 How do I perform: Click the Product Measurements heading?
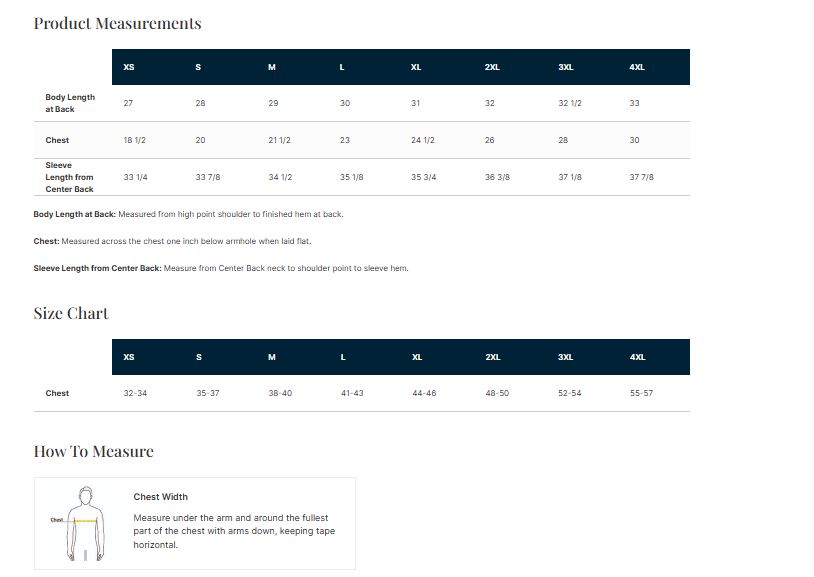(117, 23)
